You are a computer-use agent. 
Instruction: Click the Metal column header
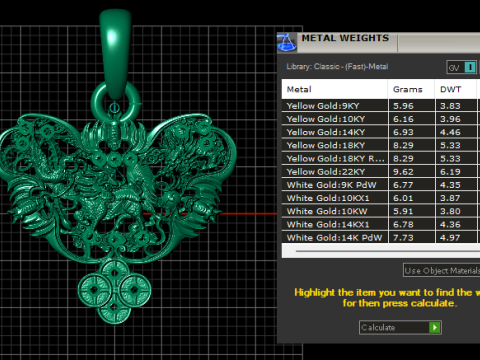335,89
